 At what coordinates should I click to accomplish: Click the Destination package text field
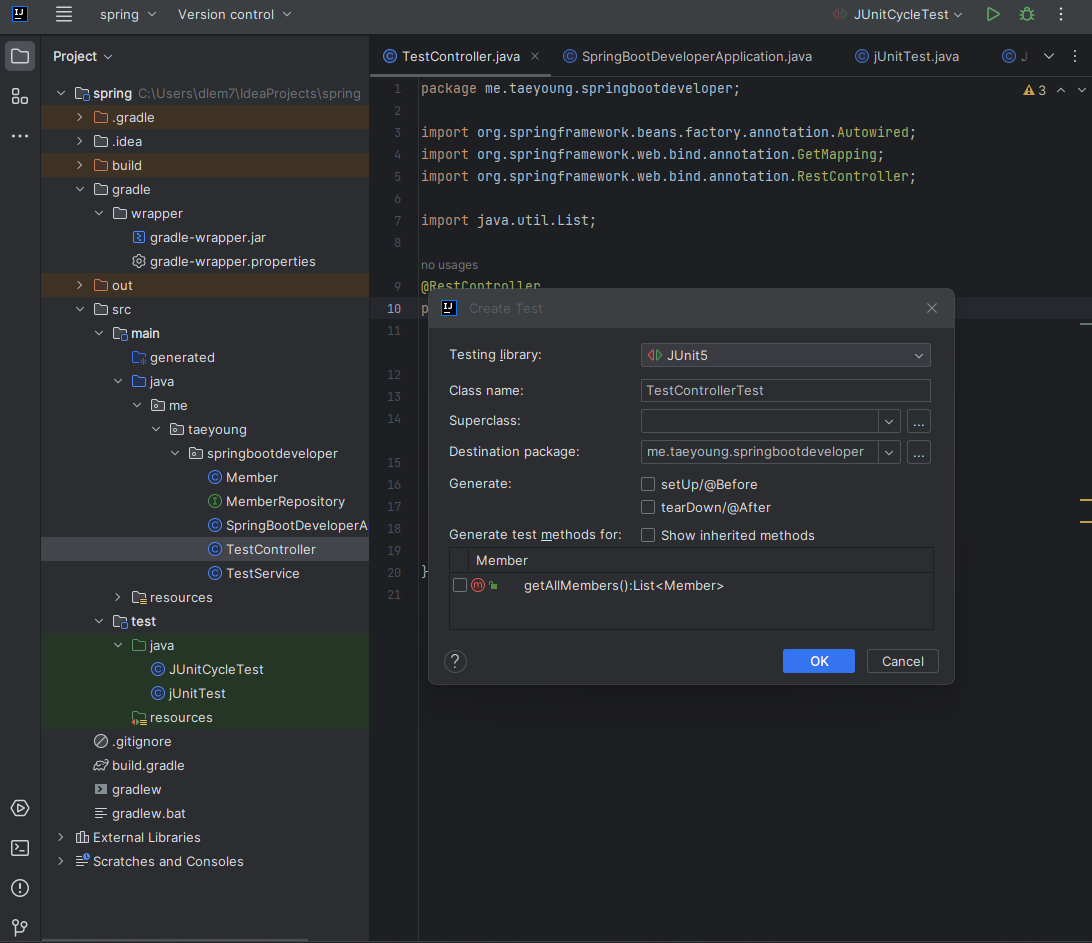pyautogui.click(x=759, y=453)
